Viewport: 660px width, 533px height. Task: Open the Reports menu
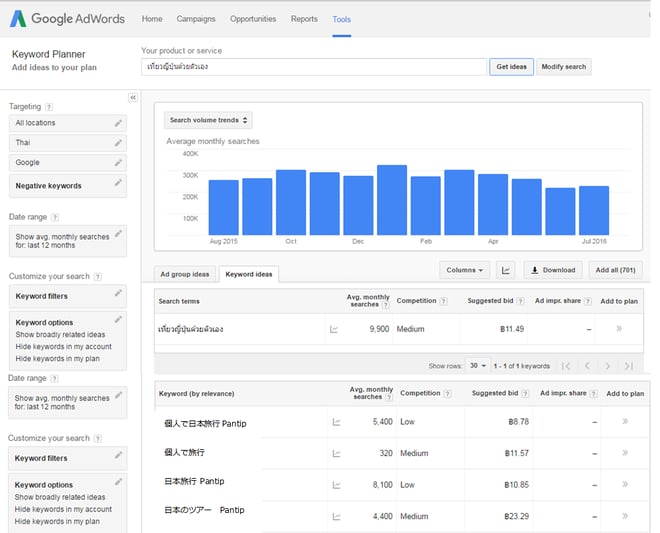[304, 19]
